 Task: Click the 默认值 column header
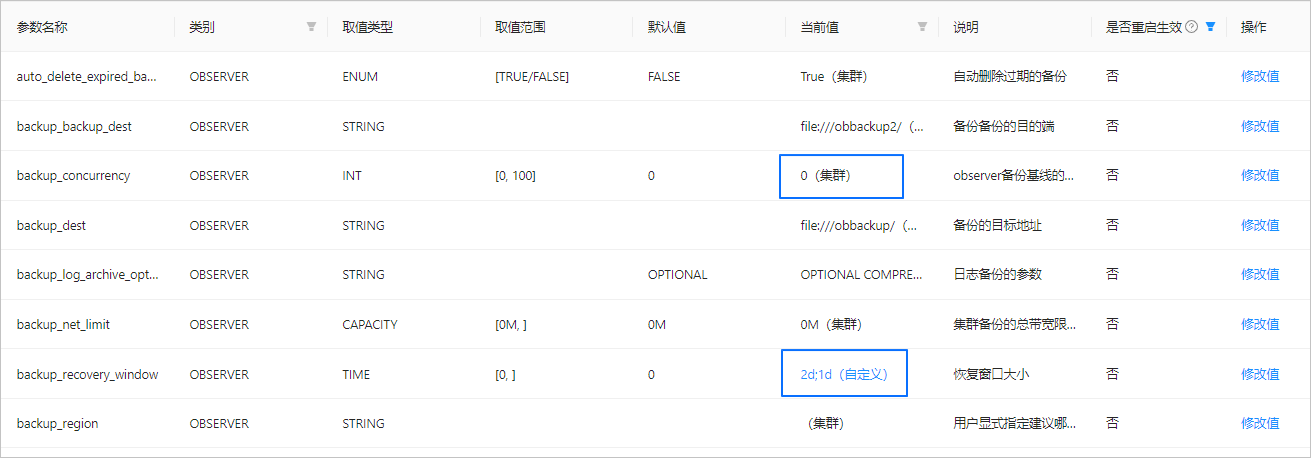(x=667, y=28)
